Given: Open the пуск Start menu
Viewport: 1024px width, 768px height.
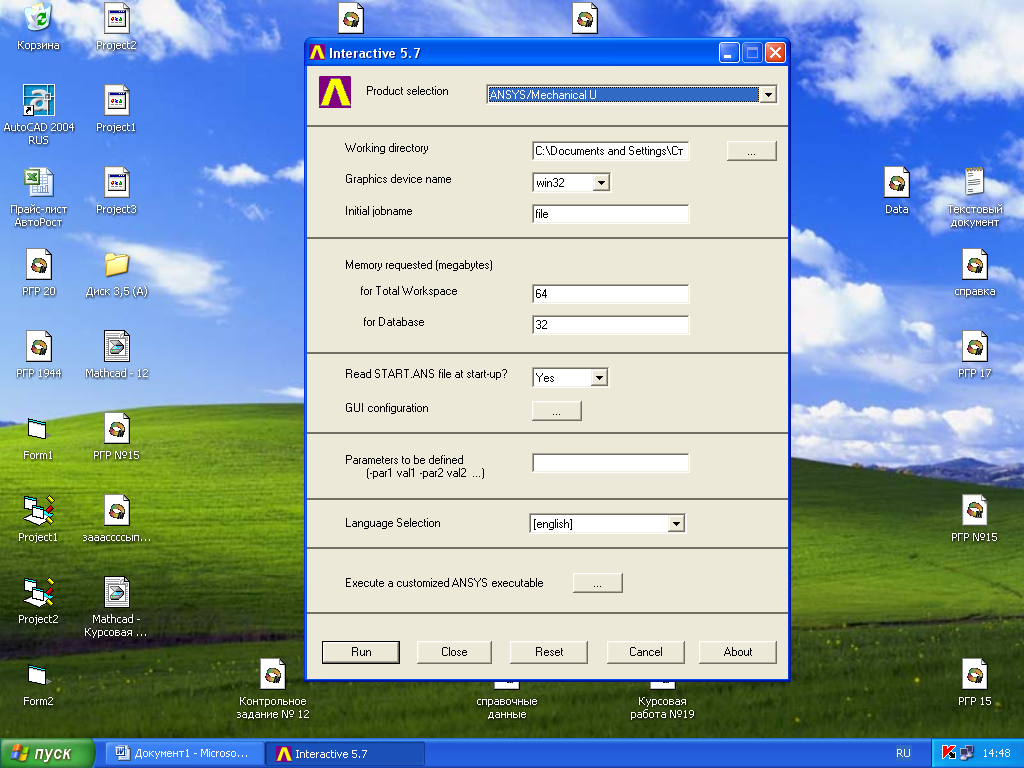Looking at the screenshot, I should coord(47,753).
